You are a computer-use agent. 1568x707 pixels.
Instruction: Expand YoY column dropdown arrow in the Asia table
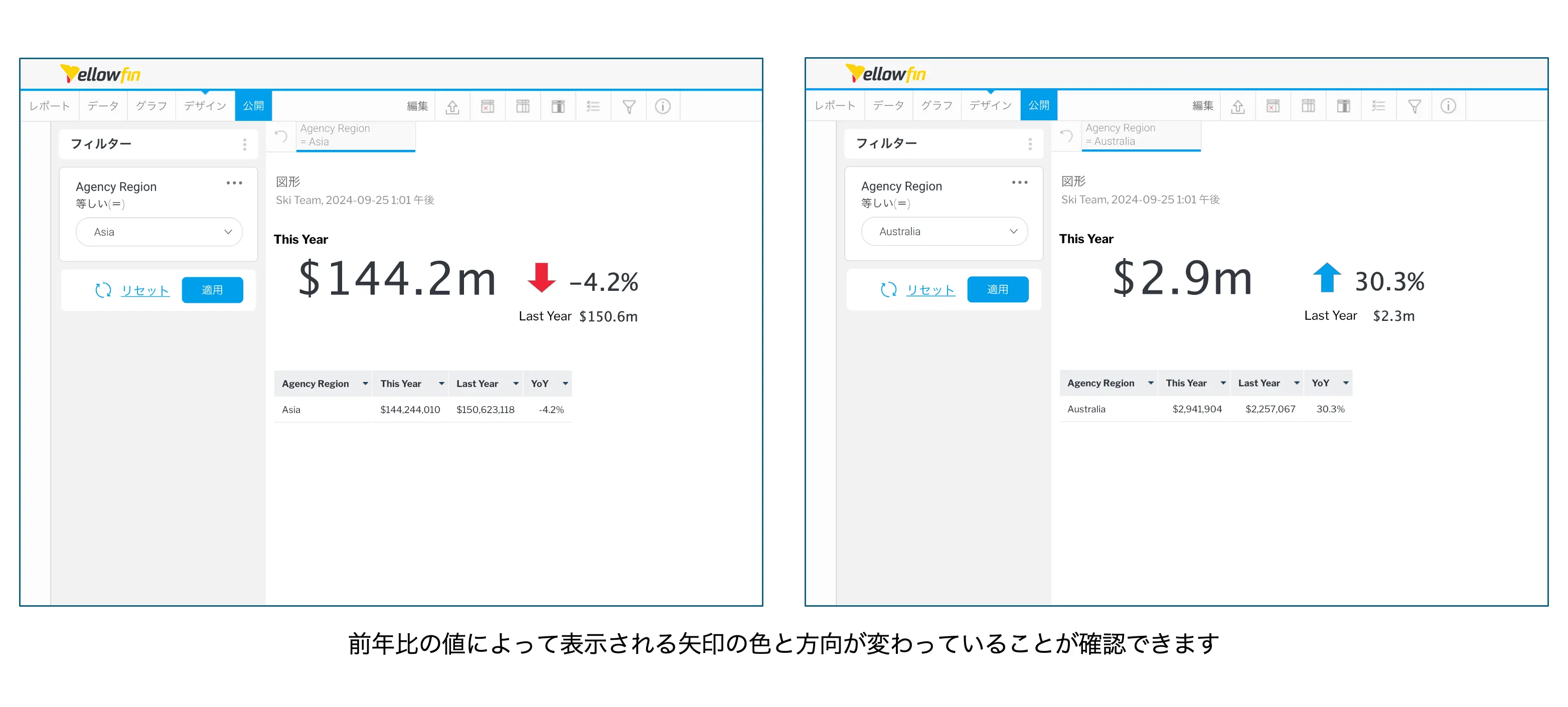click(x=565, y=384)
